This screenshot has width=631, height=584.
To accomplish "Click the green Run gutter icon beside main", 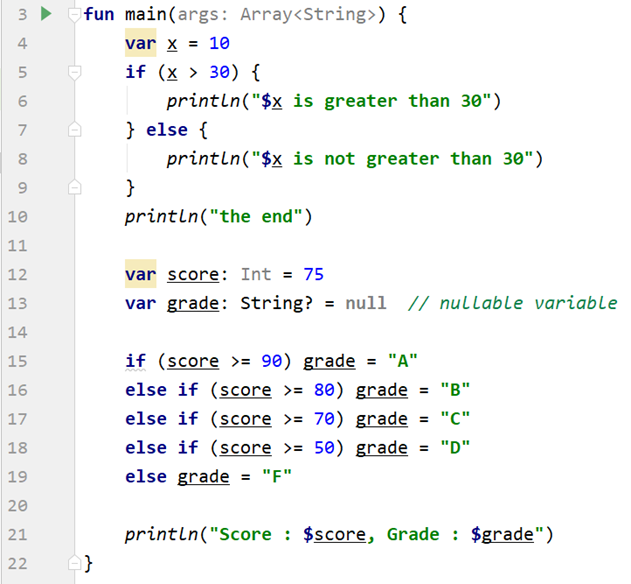I will (43, 15).
